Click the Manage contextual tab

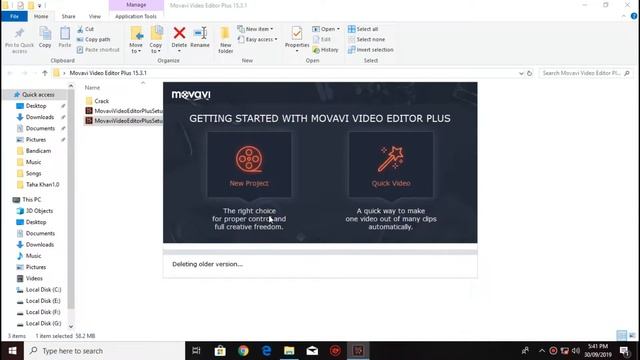pyautogui.click(x=136, y=5)
